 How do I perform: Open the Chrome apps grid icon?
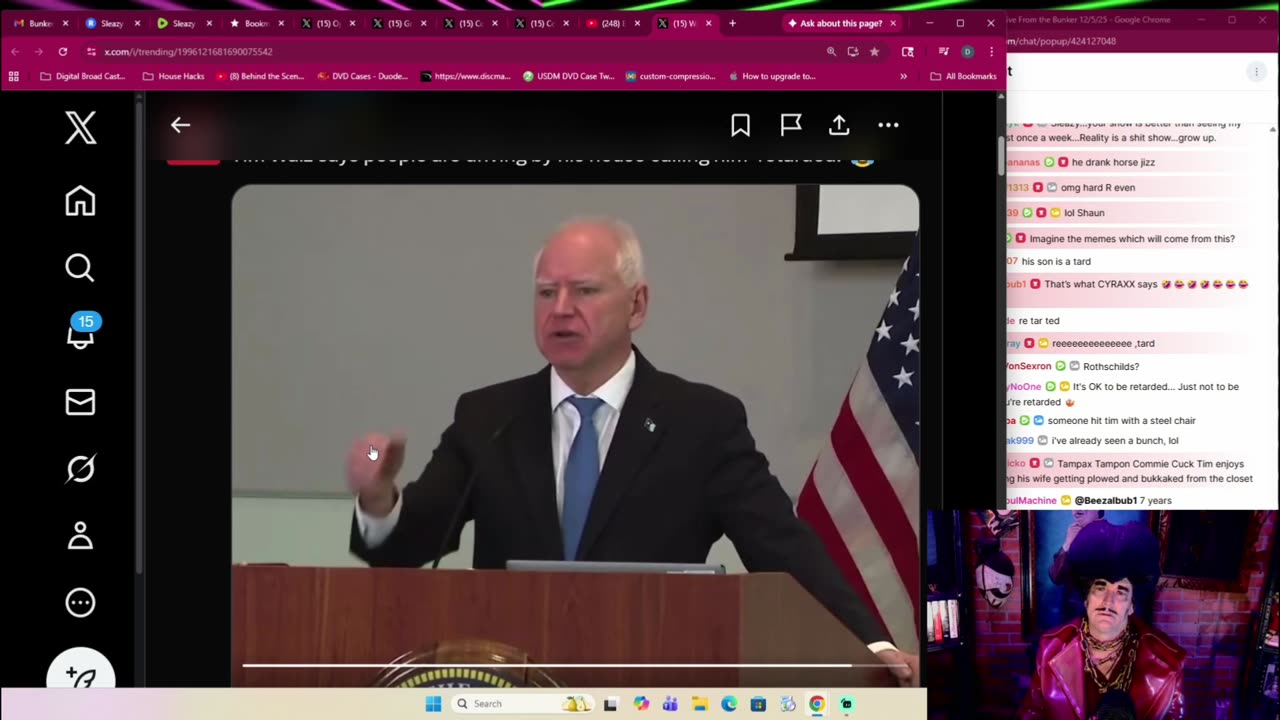tap(13, 76)
